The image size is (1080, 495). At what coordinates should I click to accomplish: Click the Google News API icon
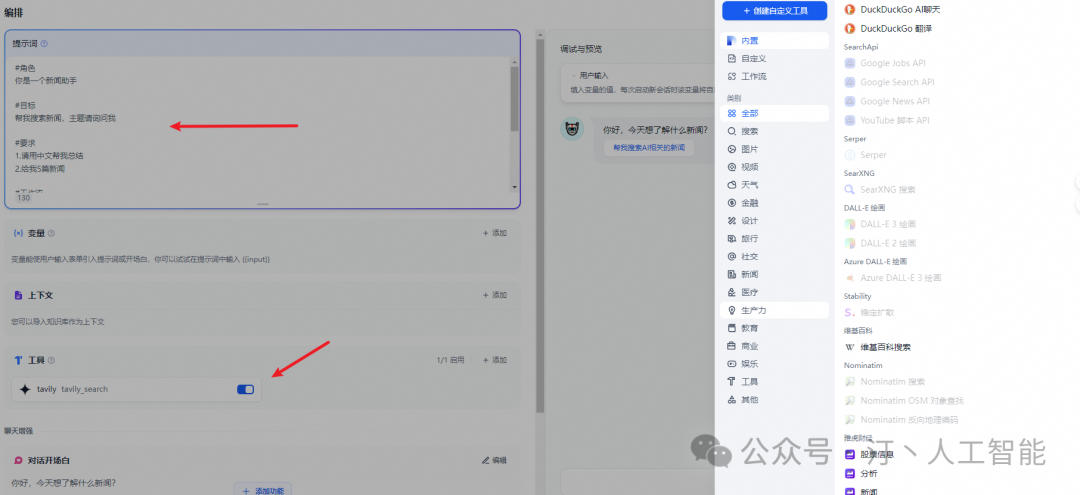pos(850,101)
